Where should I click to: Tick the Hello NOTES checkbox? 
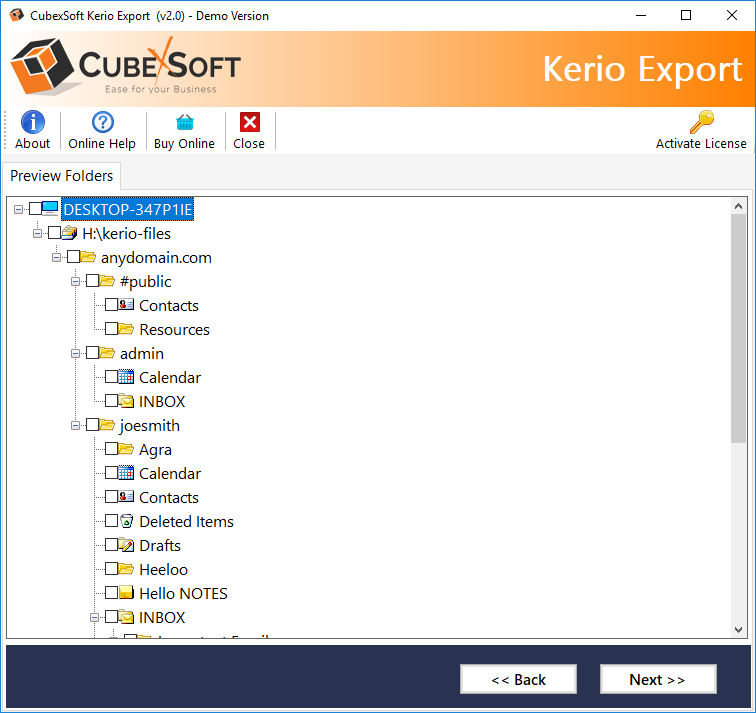tap(111, 592)
